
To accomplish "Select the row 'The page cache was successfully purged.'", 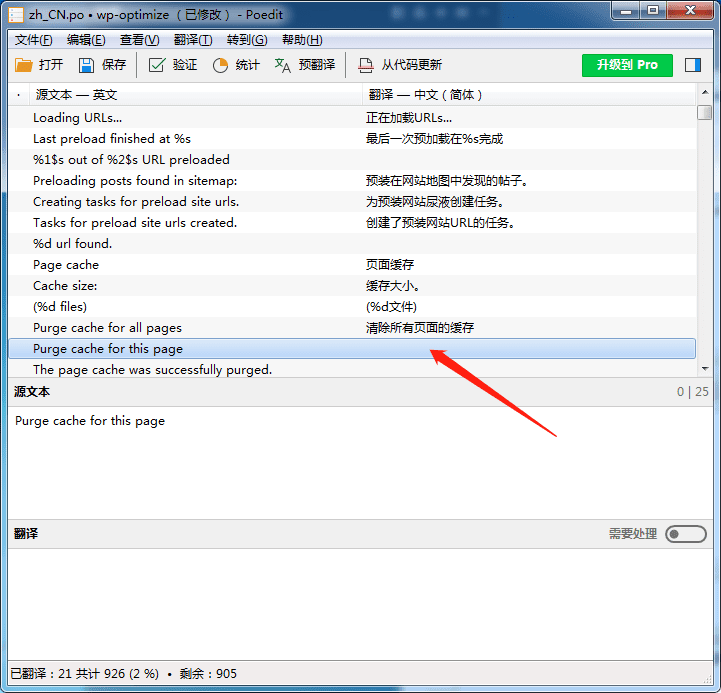I will click(352, 369).
